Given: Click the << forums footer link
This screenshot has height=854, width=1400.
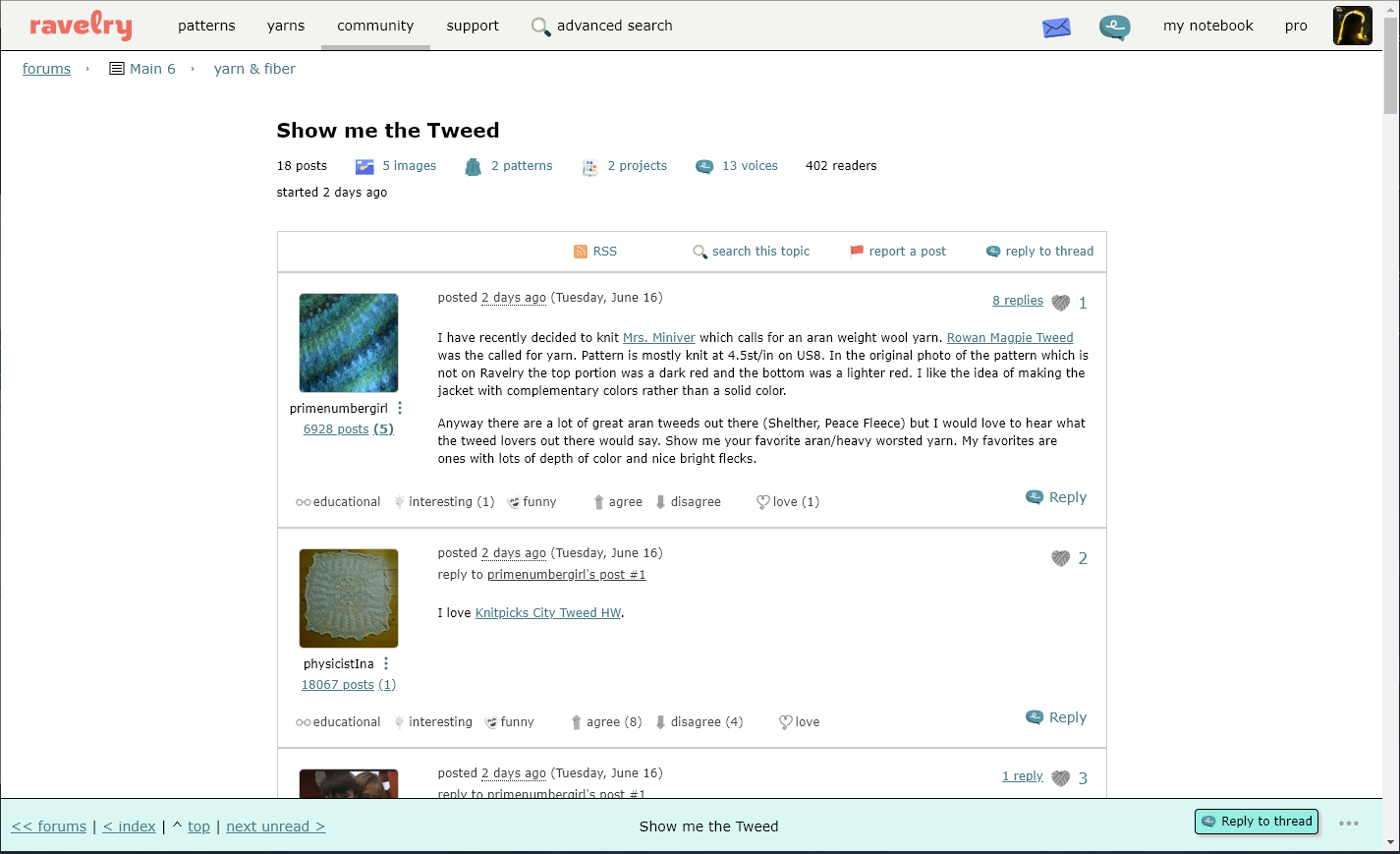Looking at the screenshot, I should coord(49,826).
